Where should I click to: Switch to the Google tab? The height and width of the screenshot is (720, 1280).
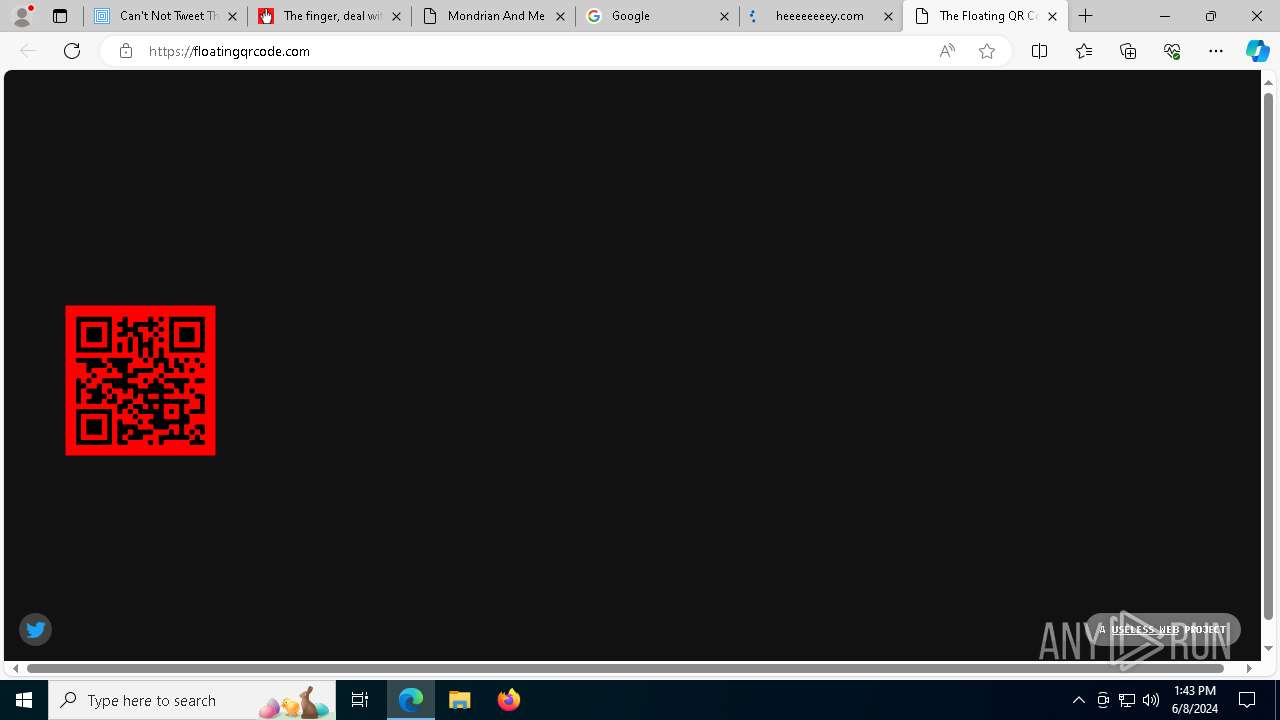[657, 16]
